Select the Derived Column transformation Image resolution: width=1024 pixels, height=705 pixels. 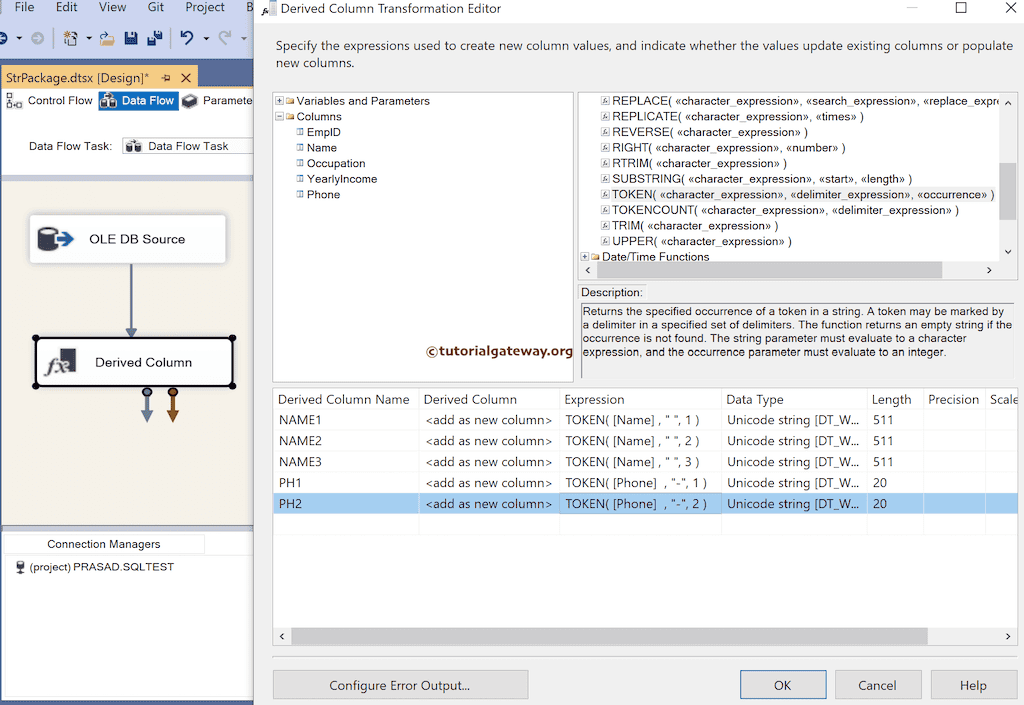(133, 361)
